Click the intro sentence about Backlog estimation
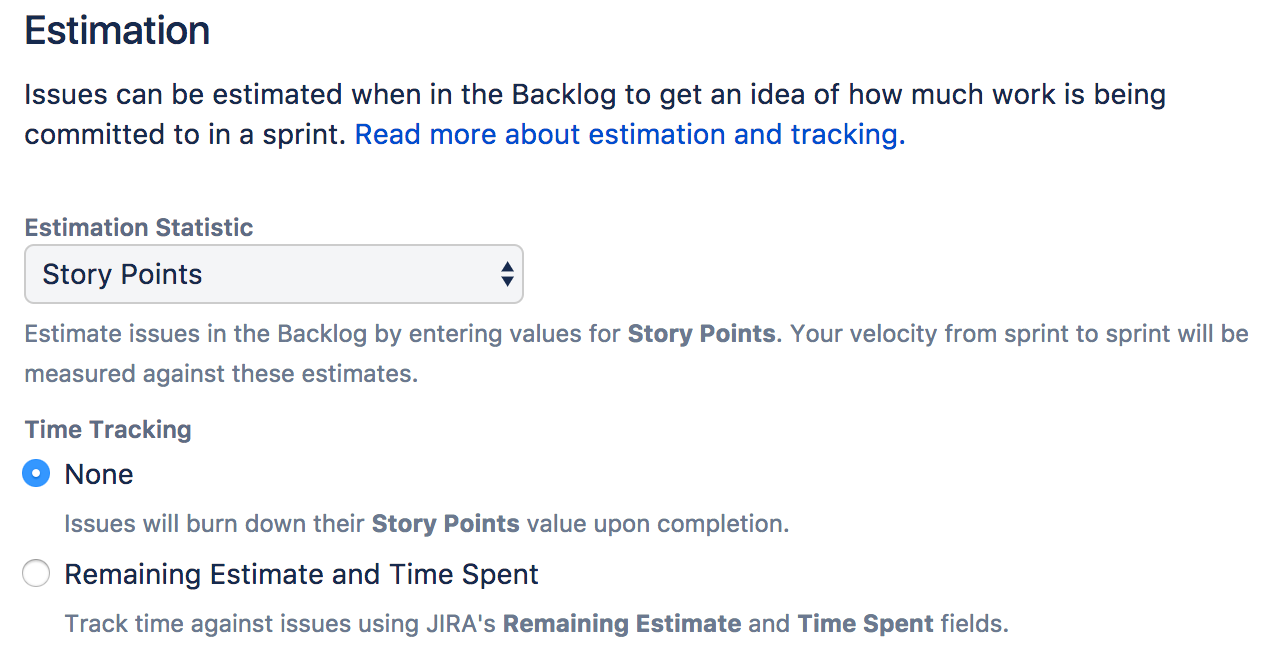The image size is (1264, 654). (x=595, y=115)
